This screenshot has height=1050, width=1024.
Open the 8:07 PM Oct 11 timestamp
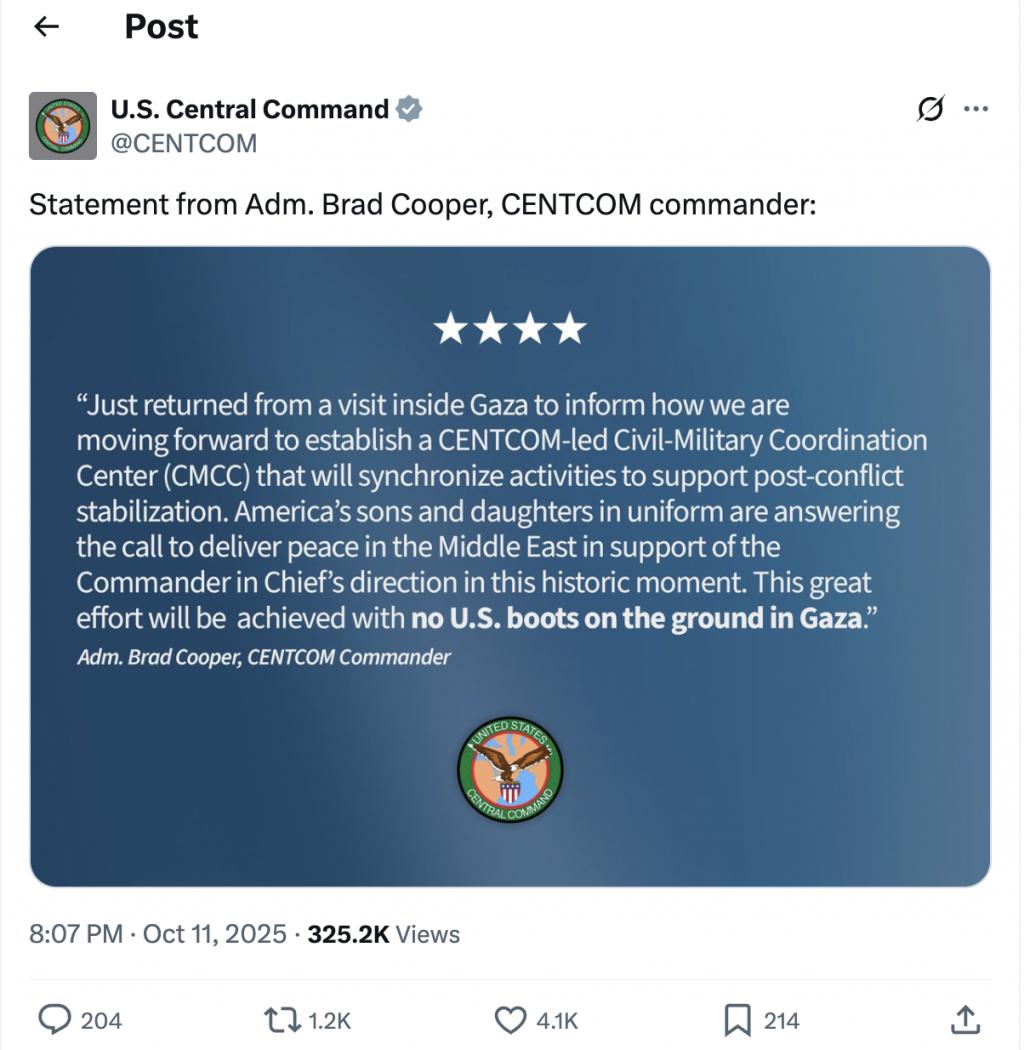click(x=158, y=934)
